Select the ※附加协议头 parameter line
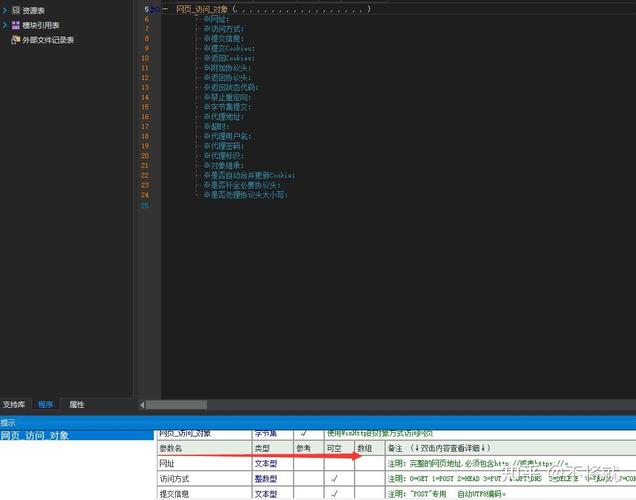Viewport: 636px width, 500px height. (227, 68)
